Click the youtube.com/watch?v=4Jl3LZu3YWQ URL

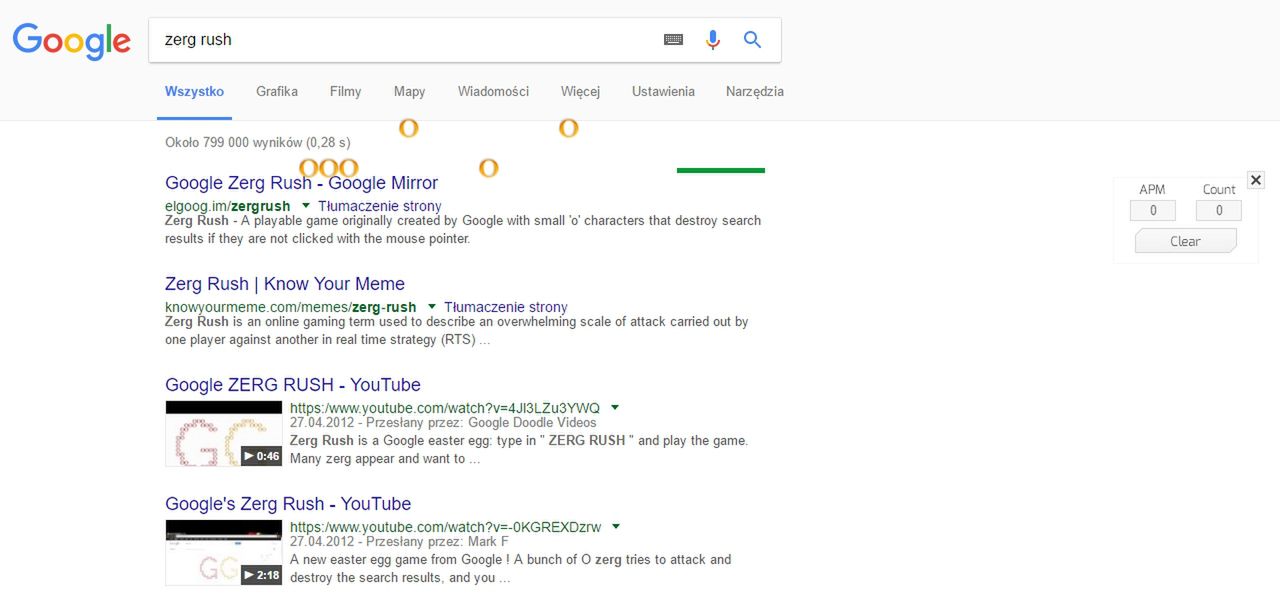445,408
